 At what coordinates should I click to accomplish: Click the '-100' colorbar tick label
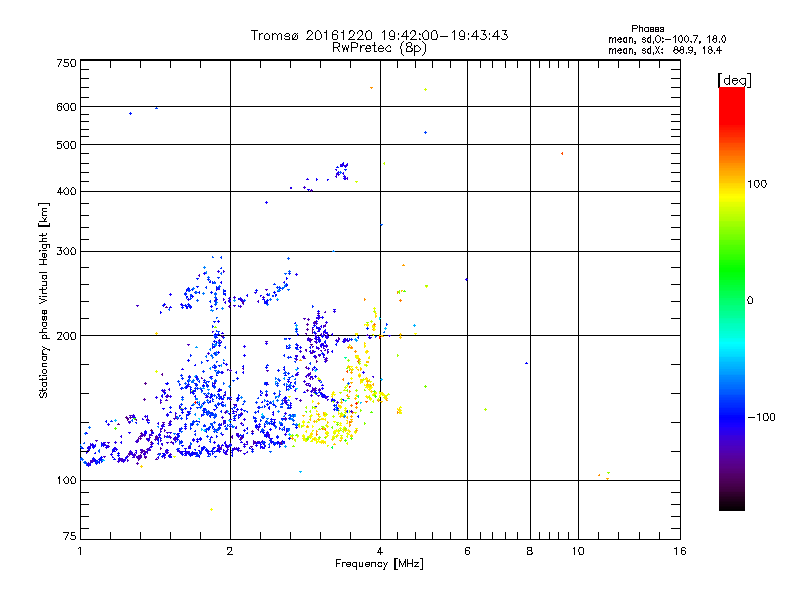[x=761, y=417]
